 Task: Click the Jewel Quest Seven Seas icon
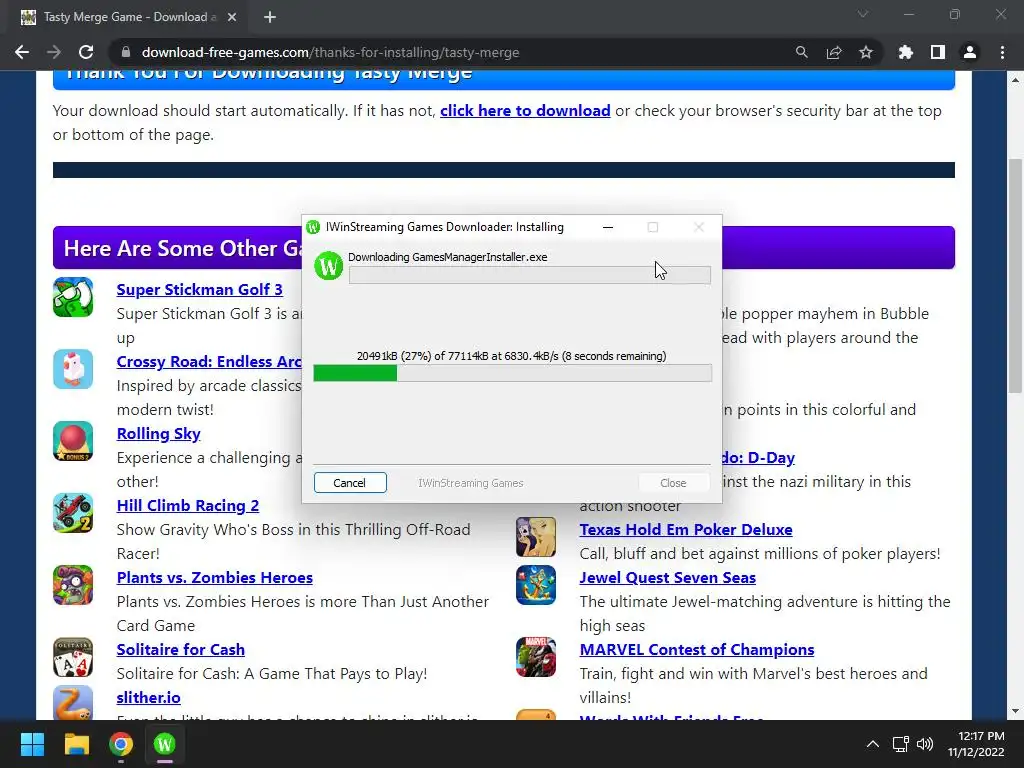coord(536,585)
